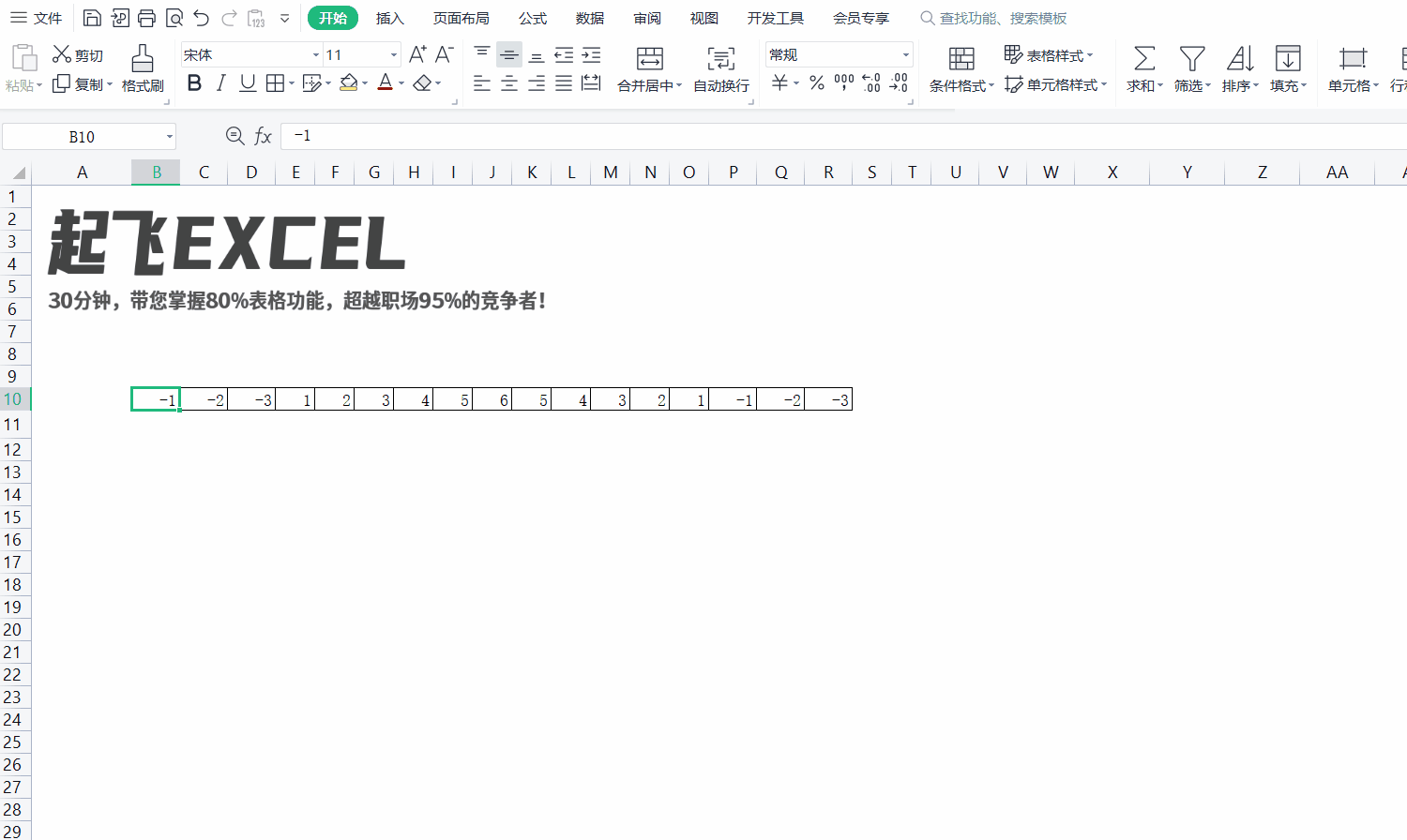Click distributed alignment icon

591,83
